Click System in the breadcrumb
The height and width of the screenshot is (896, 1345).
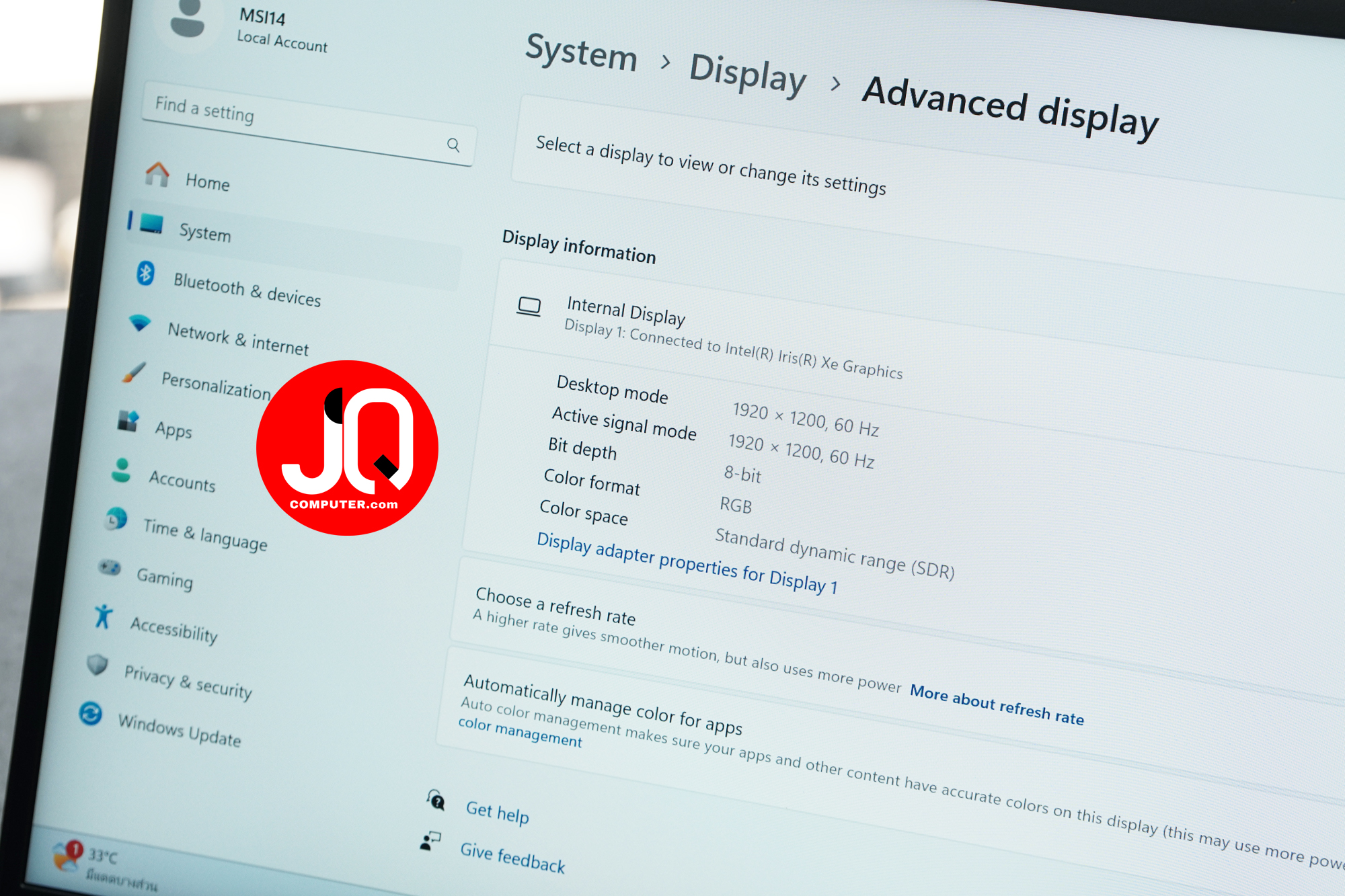coord(581,52)
